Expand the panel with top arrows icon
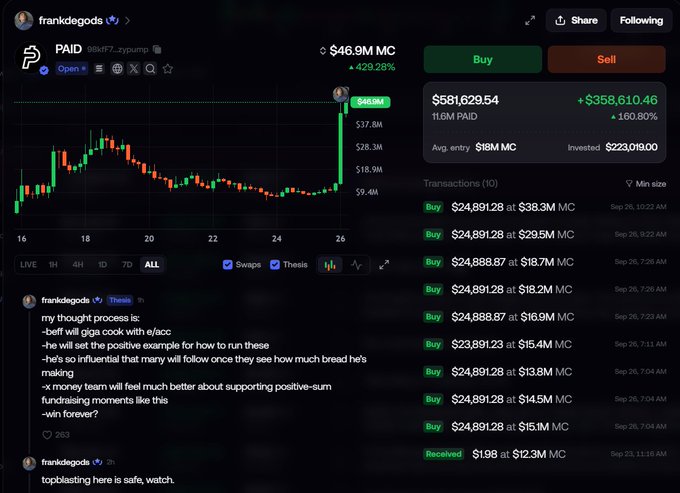680x493 pixels. click(x=530, y=20)
